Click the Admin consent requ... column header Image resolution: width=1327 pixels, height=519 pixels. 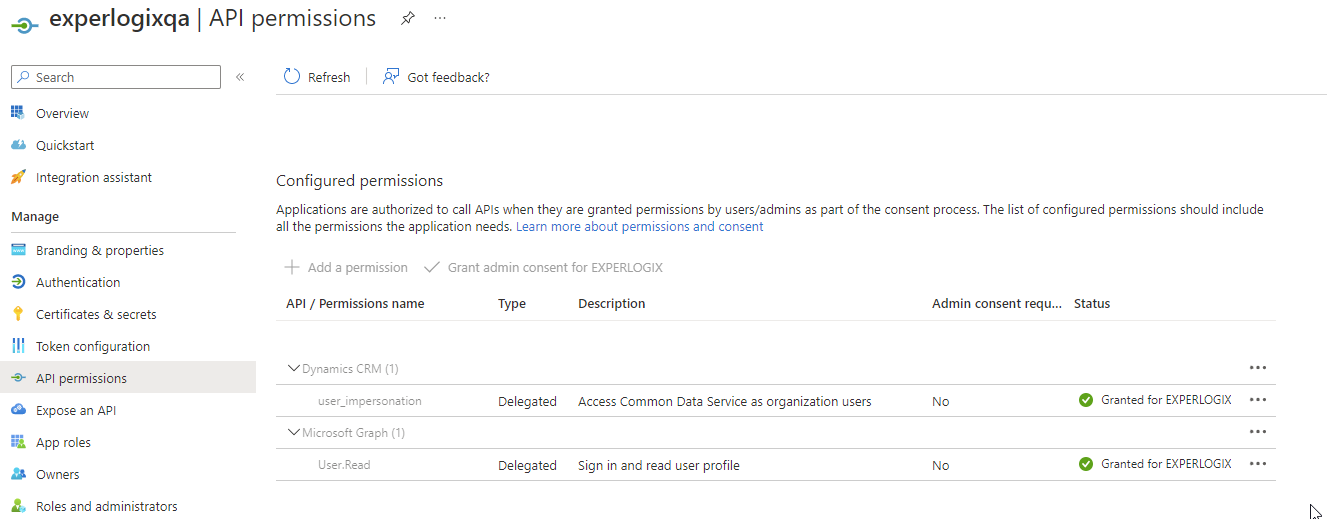click(997, 303)
